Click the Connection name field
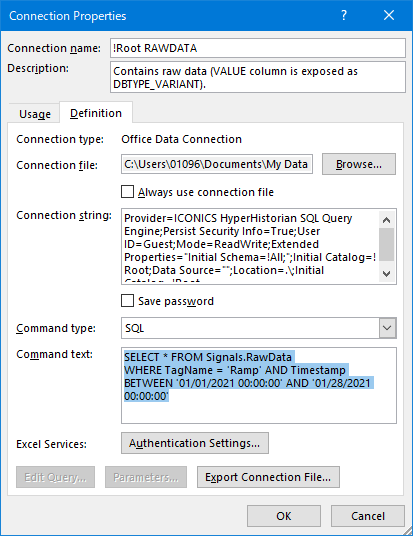 [x=258, y=48]
